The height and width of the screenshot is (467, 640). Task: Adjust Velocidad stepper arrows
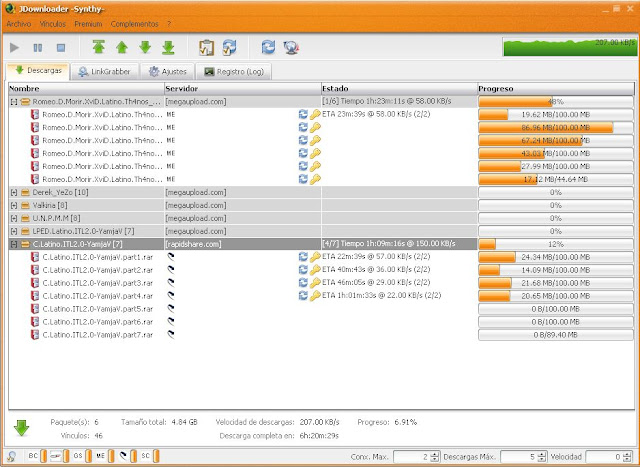point(626,457)
